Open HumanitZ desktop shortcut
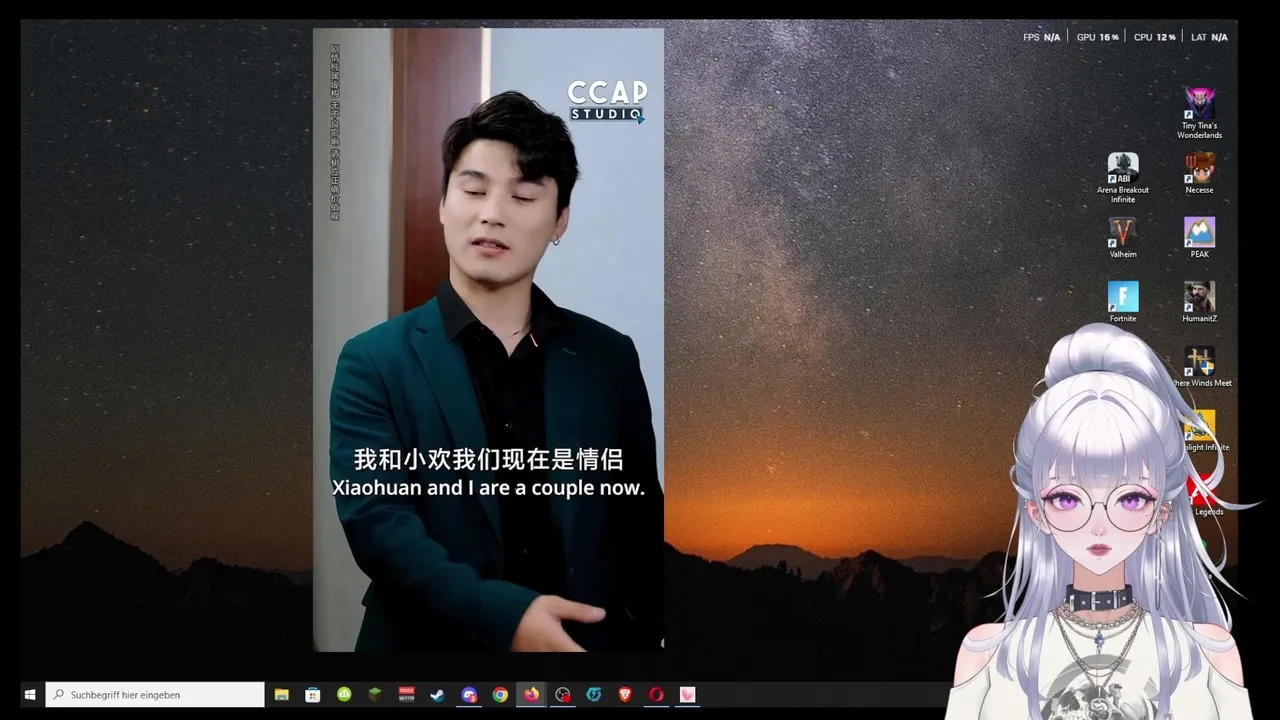 1199,302
